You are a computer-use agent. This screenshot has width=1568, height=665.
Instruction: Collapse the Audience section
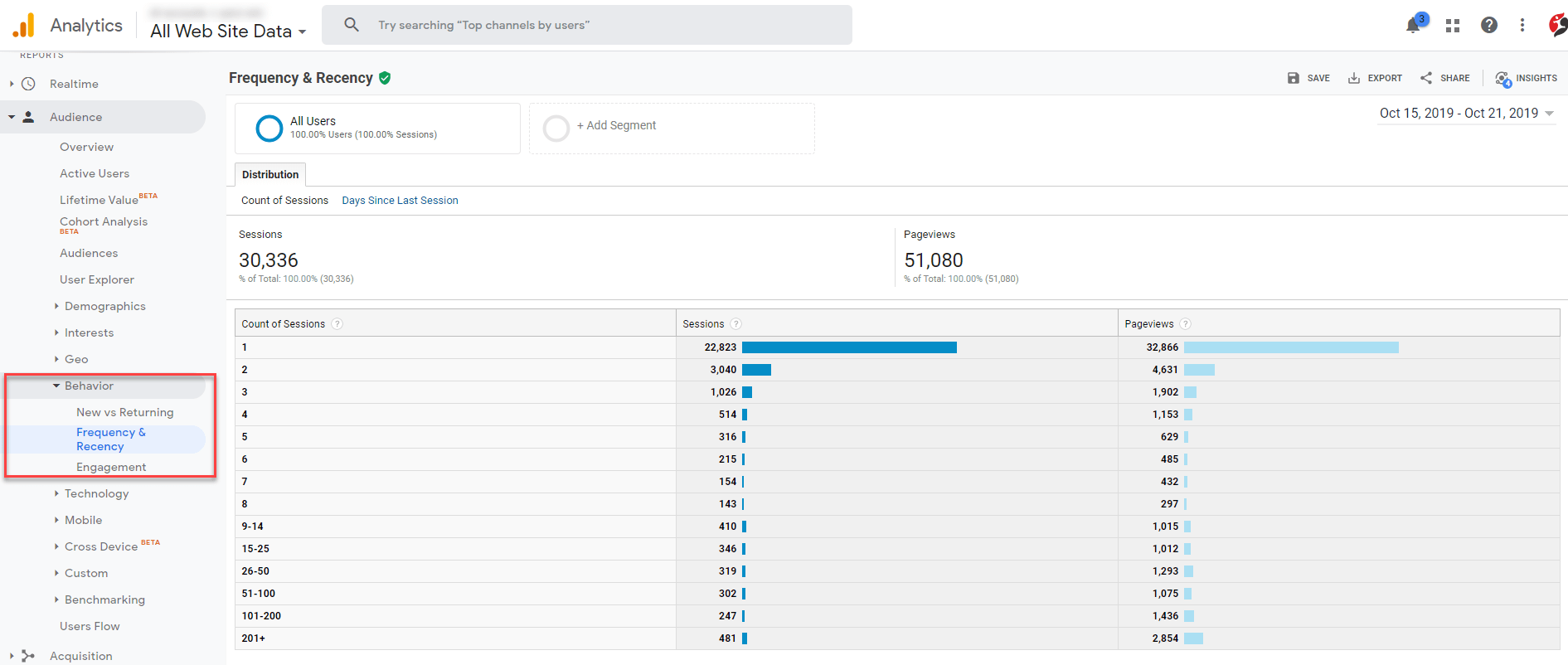point(12,117)
